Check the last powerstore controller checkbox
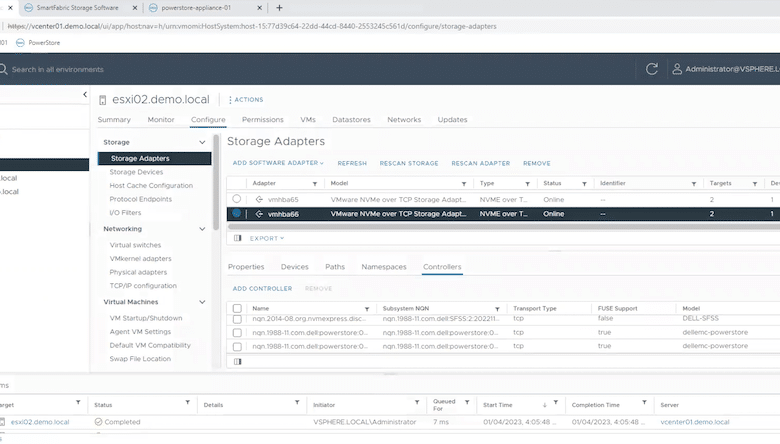Viewport: 780px width, 444px height. click(237, 347)
